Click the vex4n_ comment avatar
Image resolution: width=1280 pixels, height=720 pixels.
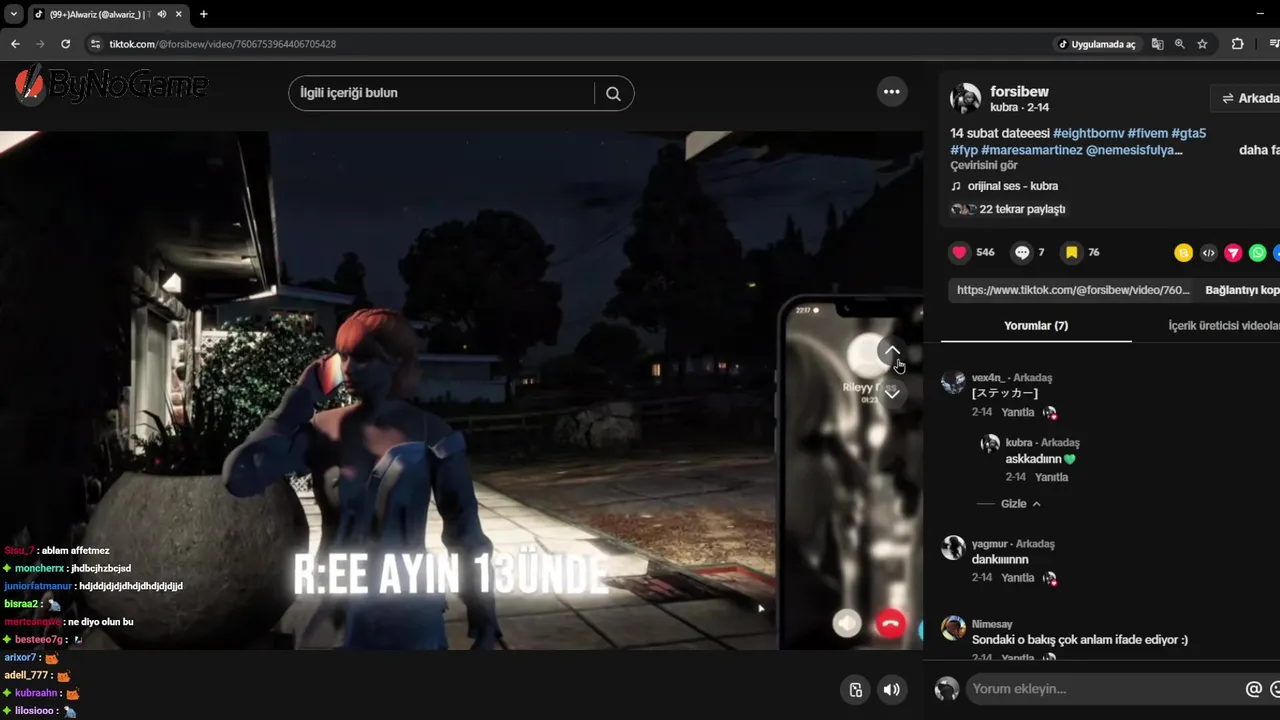pos(954,382)
